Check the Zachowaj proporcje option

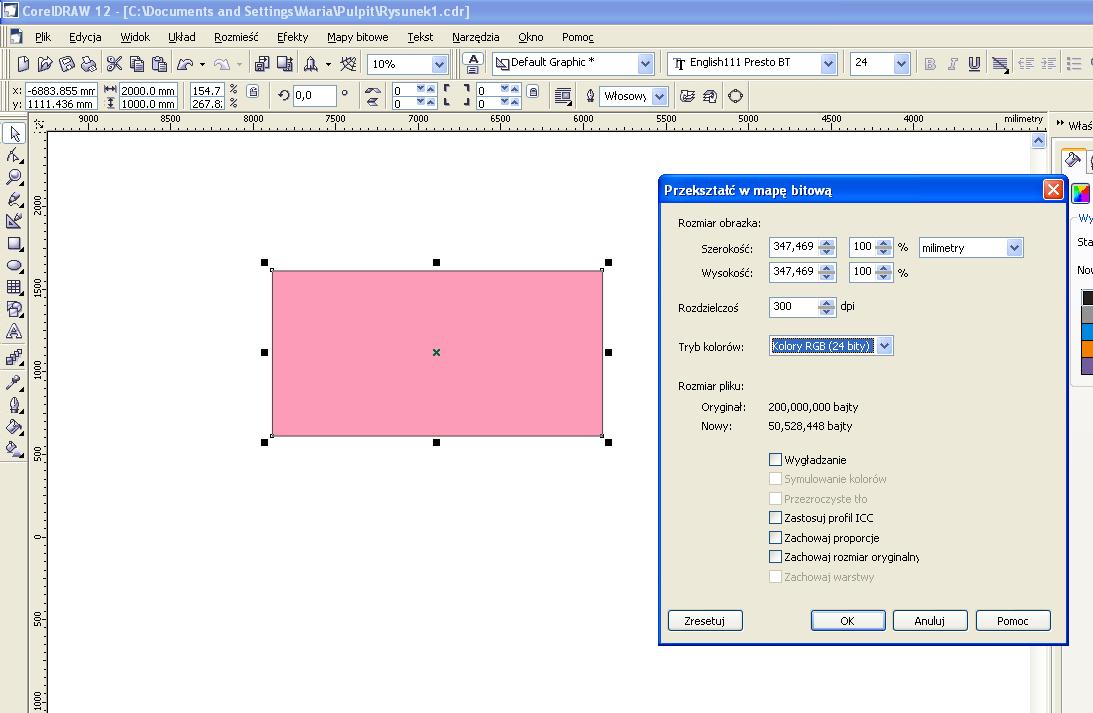tap(775, 538)
